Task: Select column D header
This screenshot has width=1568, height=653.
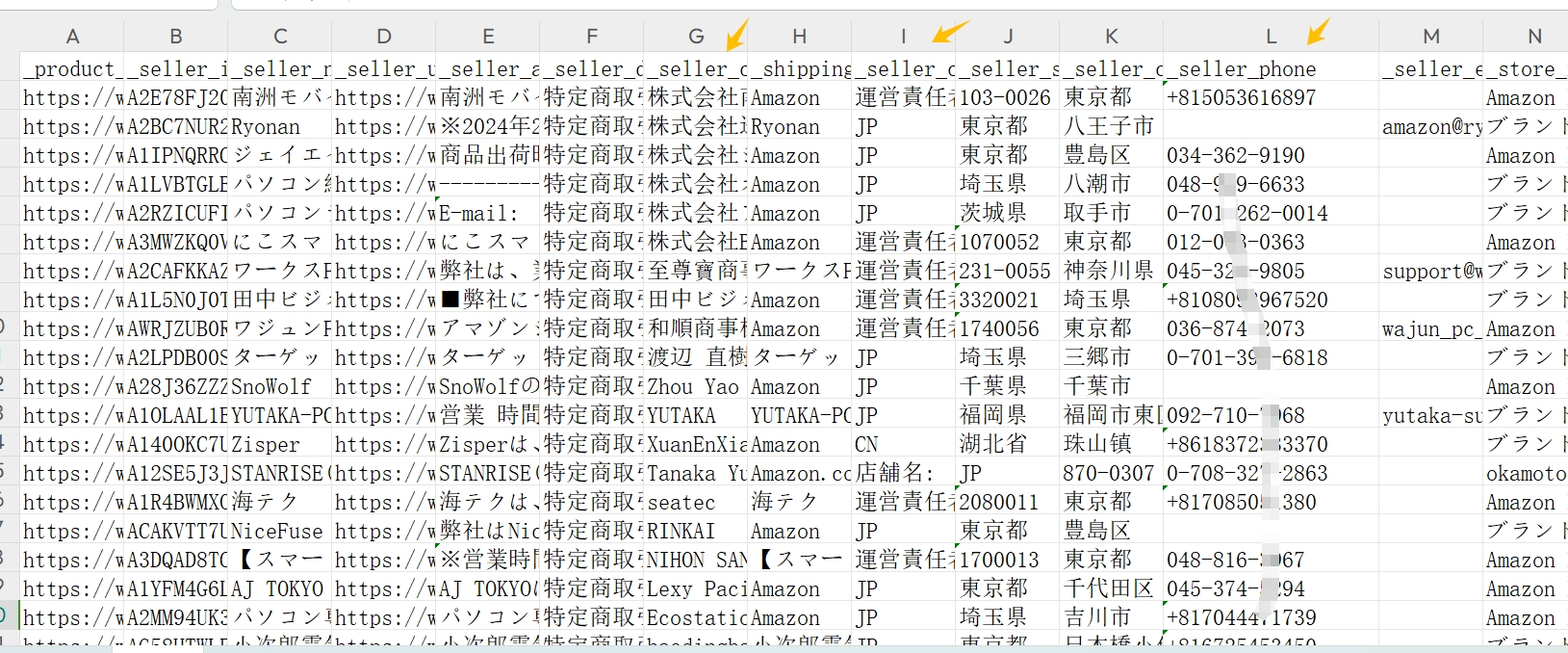Action: [384, 37]
